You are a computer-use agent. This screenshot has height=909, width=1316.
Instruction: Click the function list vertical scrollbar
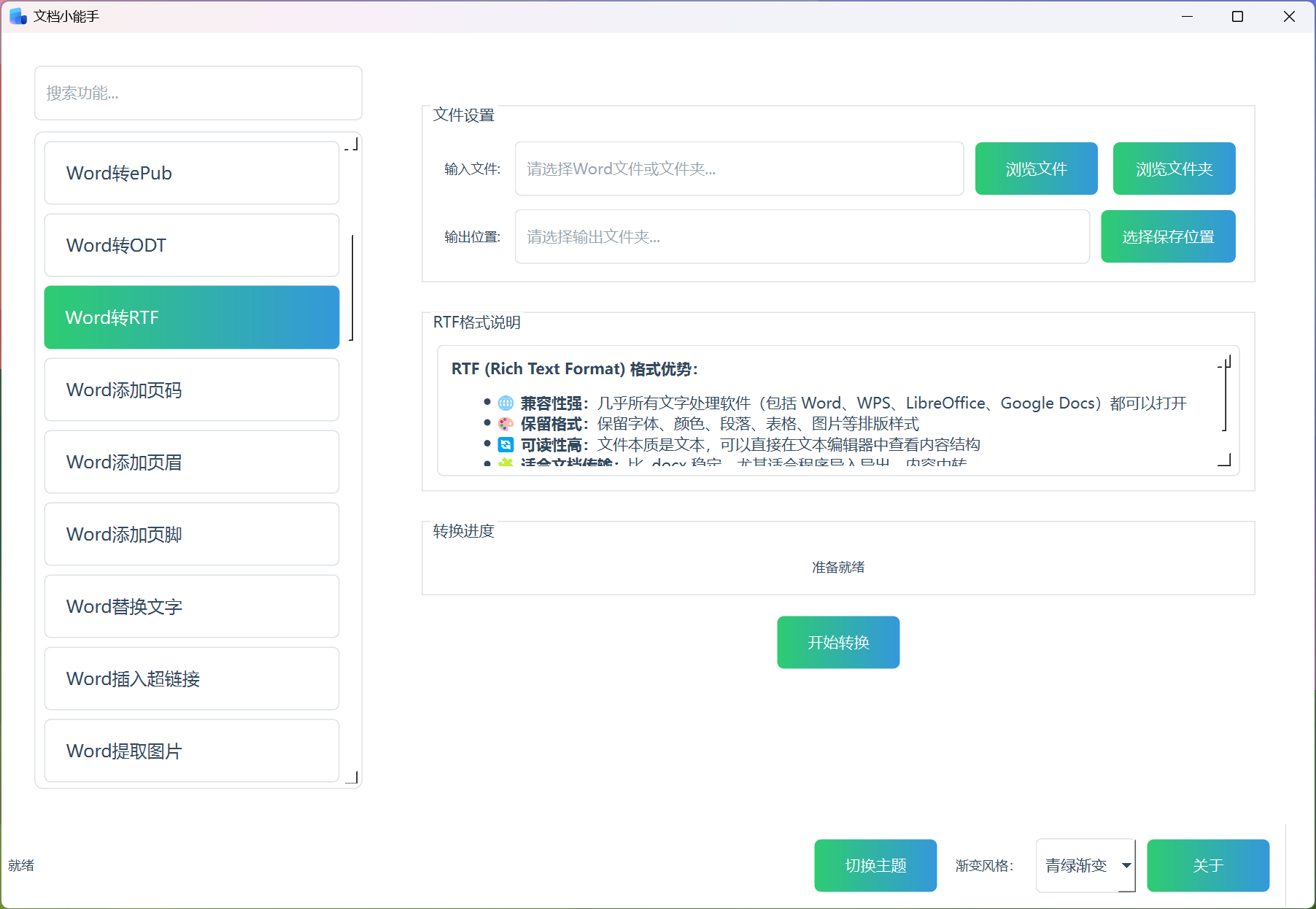[352, 287]
